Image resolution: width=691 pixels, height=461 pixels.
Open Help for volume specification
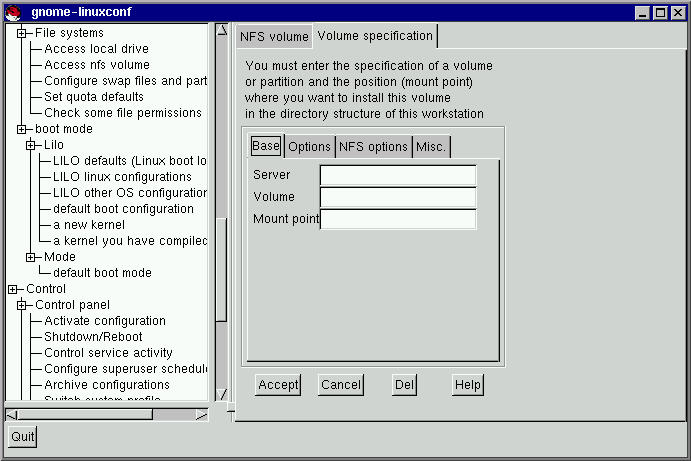[467, 385]
